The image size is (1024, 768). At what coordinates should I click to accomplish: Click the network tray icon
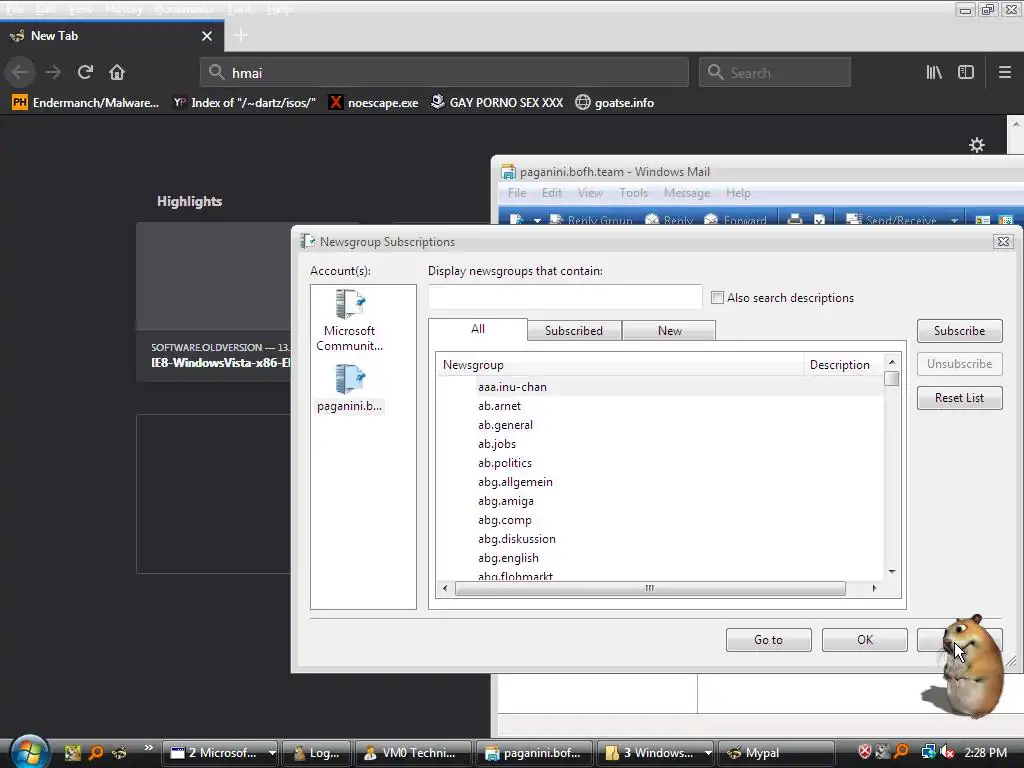point(928,752)
